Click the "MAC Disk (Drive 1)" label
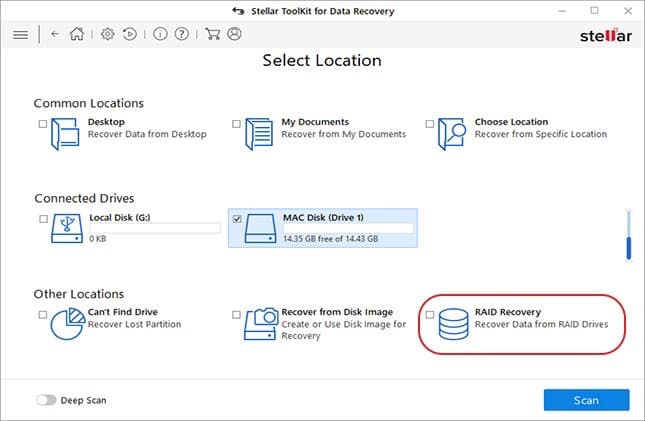 (x=323, y=217)
